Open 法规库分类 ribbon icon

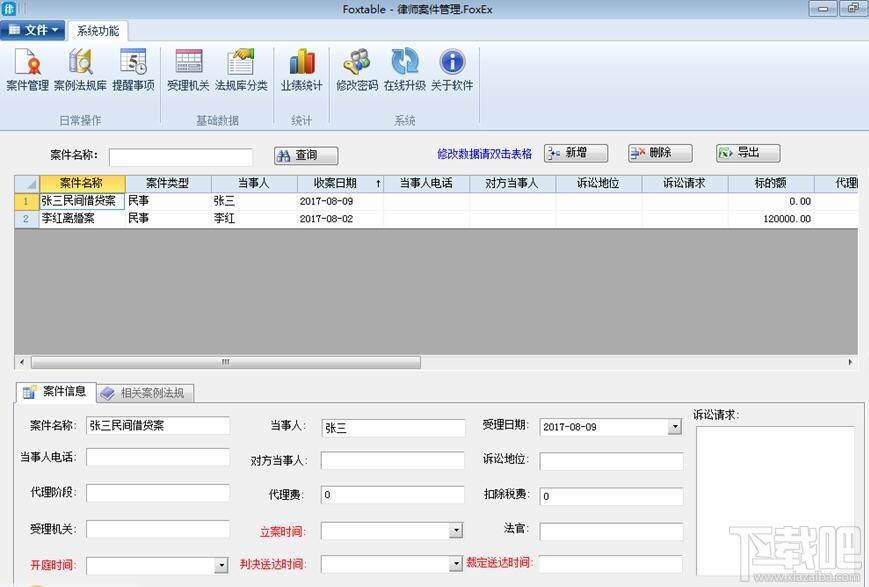pos(241,70)
